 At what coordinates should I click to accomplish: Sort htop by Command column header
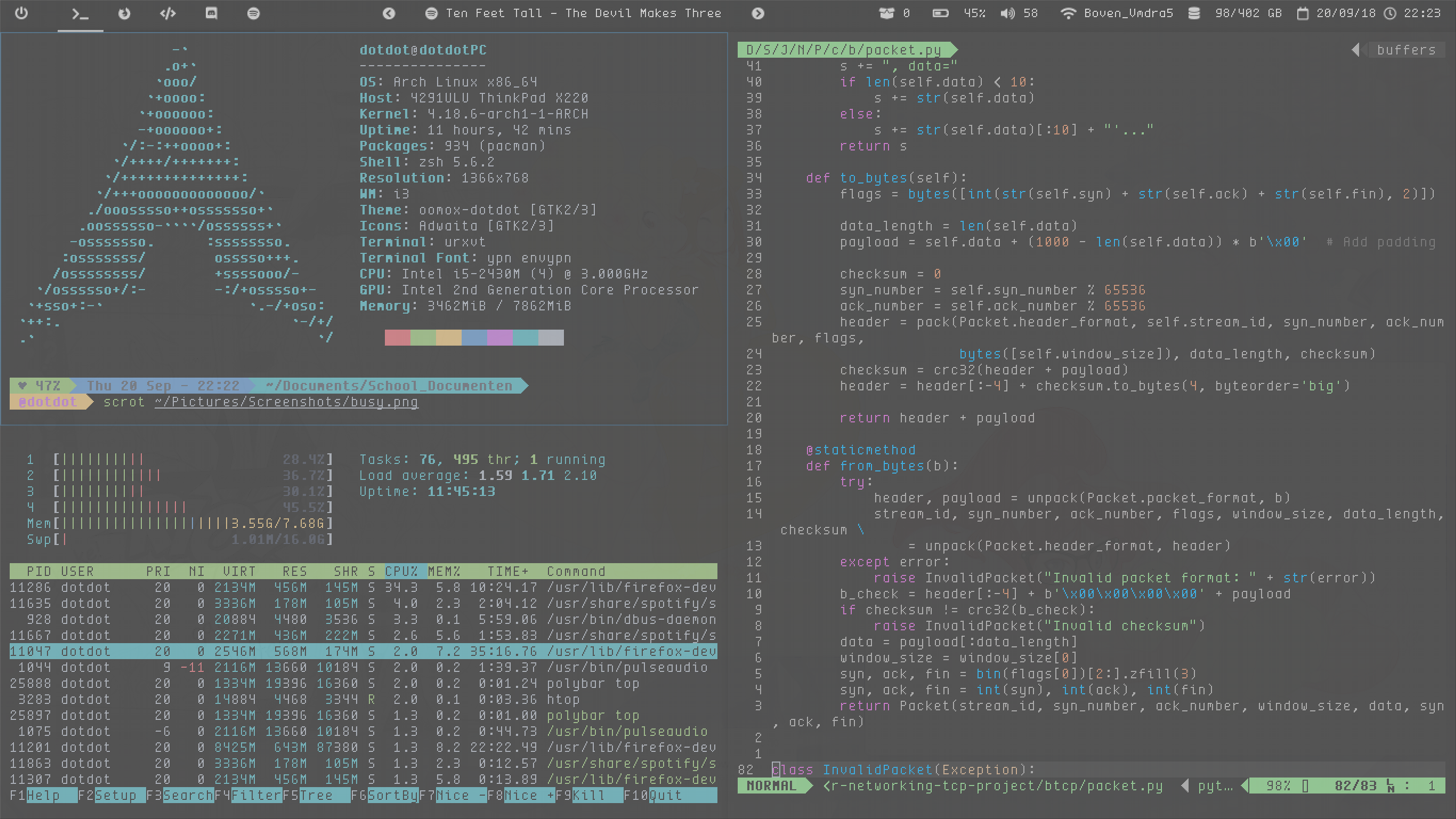tap(576, 571)
